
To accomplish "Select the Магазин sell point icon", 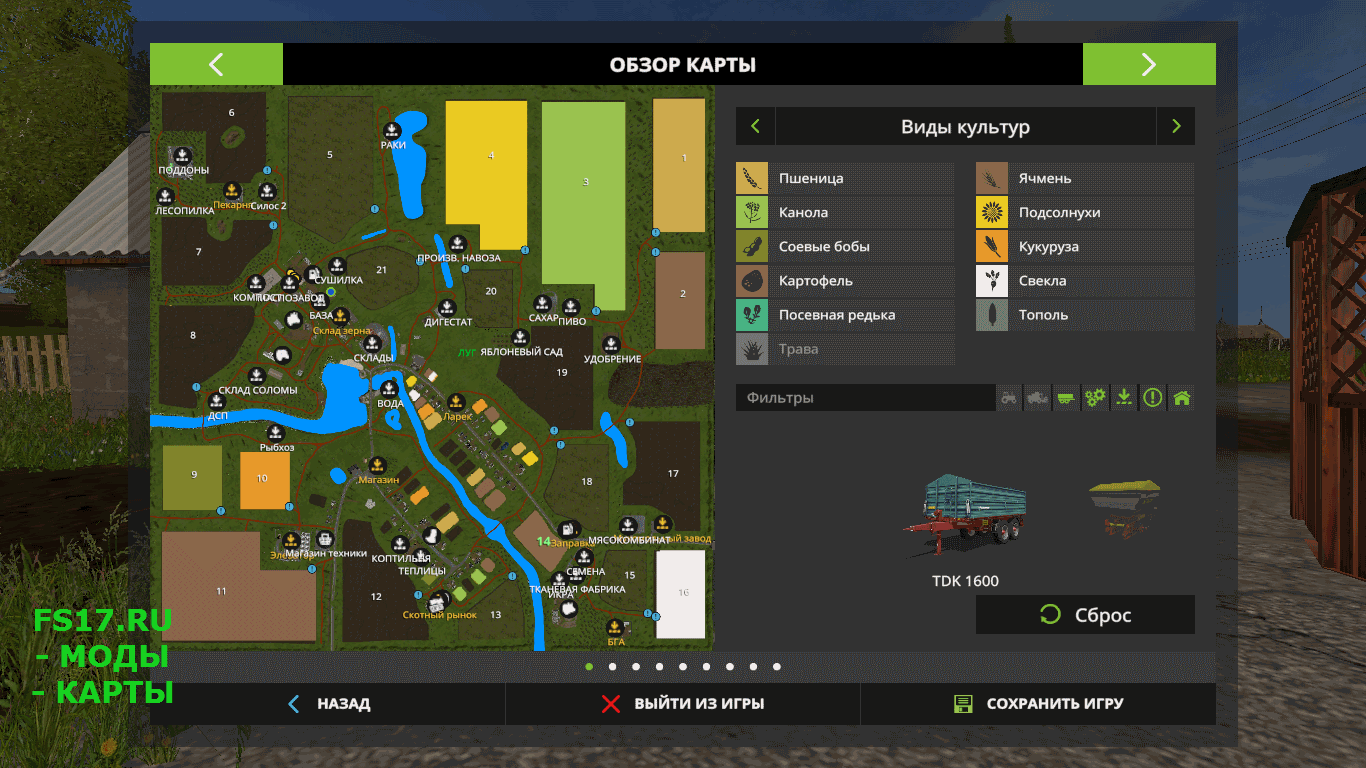I will click(x=377, y=465).
